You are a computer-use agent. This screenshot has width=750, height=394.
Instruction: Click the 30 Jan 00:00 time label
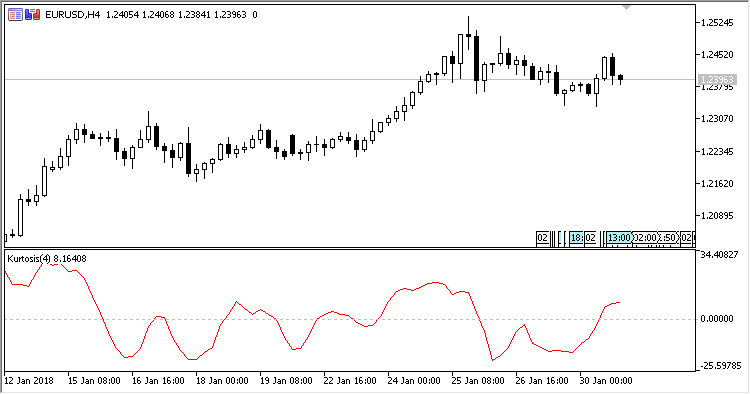pyautogui.click(x=606, y=381)
